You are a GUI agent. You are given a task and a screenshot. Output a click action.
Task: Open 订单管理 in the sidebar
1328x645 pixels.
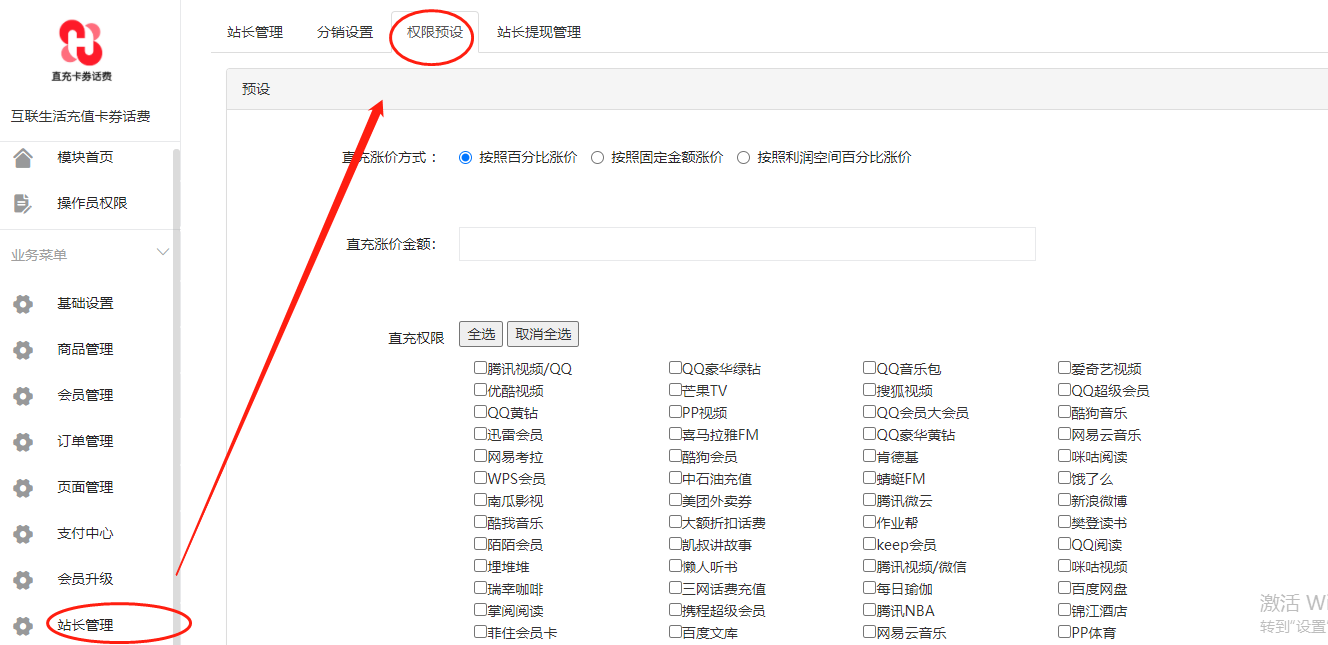click(85, 441)
